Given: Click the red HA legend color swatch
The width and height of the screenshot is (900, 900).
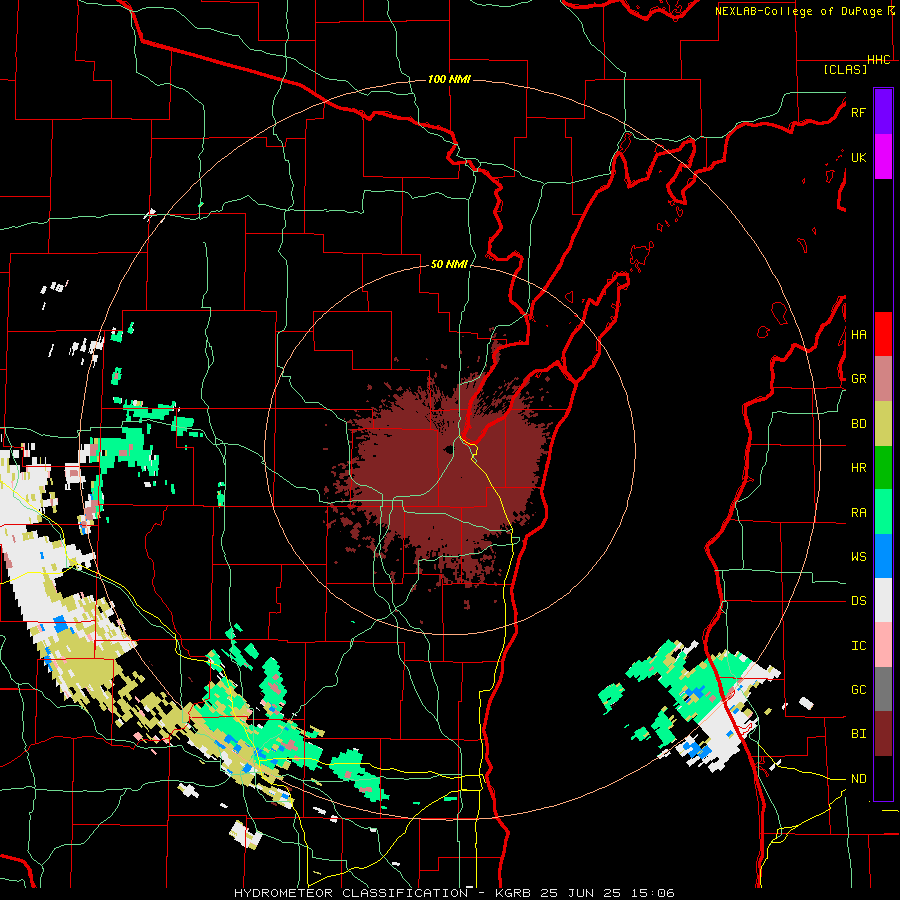Looking at the screenshot, I should 883,334.
